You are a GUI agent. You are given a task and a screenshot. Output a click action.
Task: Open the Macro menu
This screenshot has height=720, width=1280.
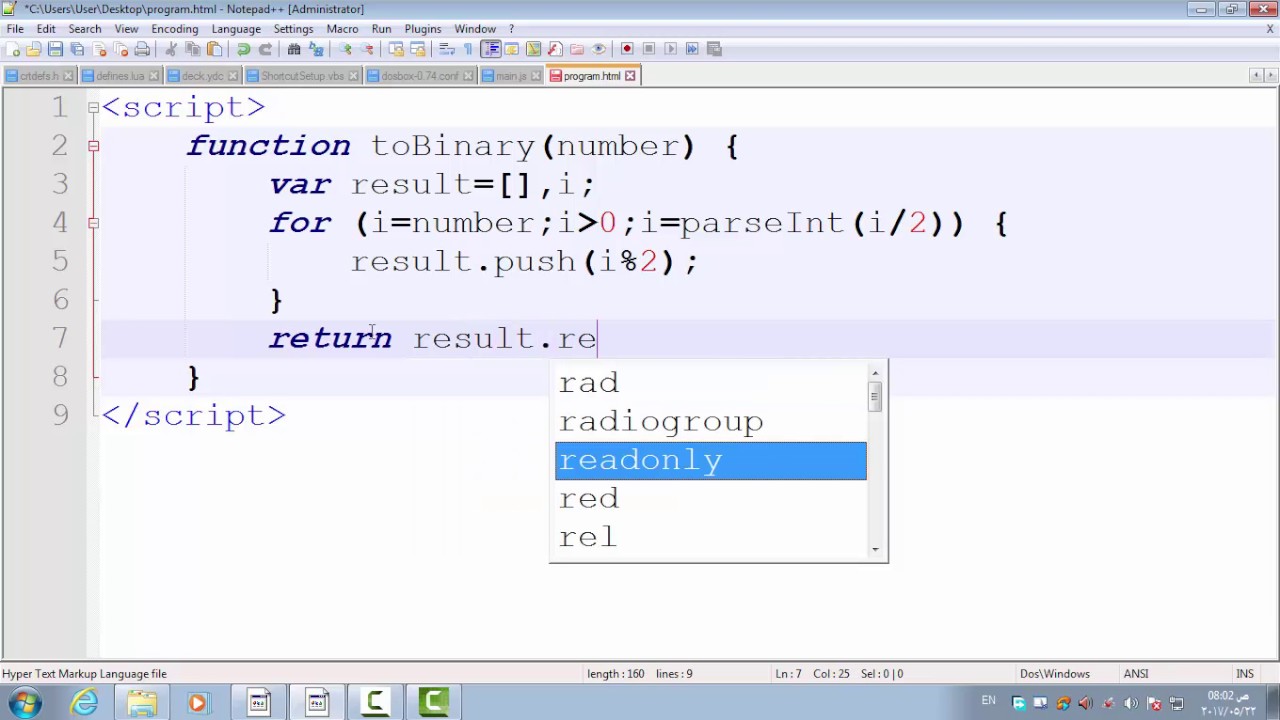pyautogui.click(x=342, y=29)
